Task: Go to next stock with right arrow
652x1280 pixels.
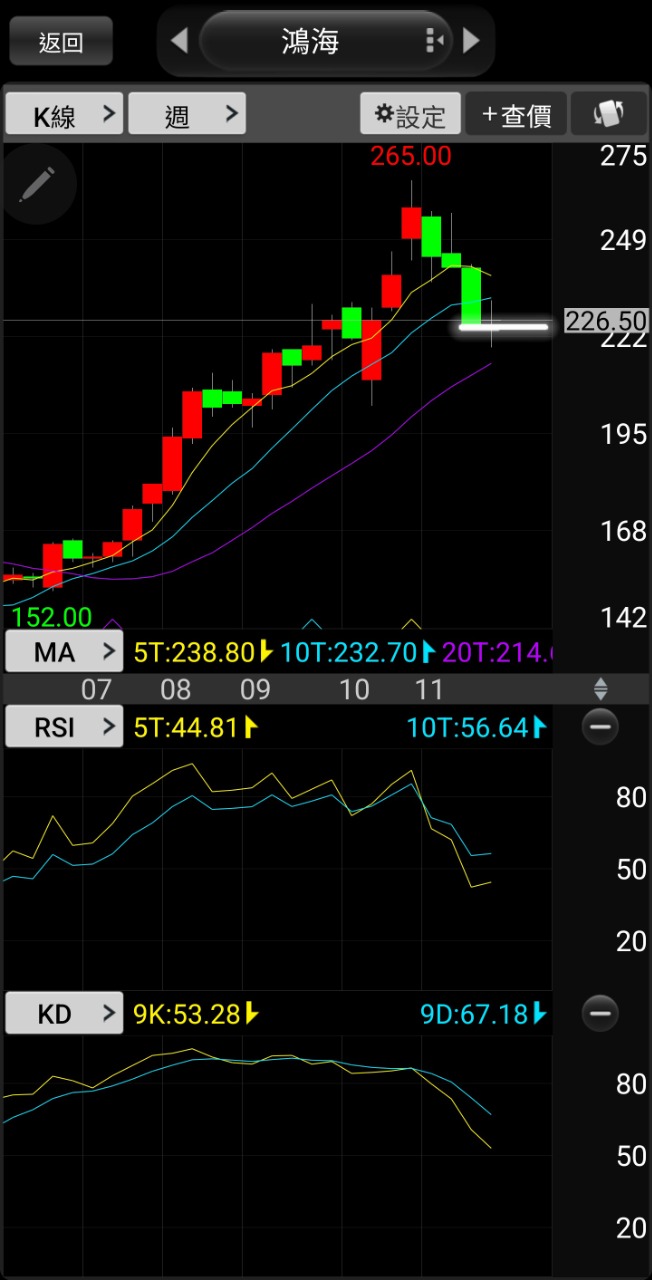Action: pyautogui.click(x=472, y=41)
